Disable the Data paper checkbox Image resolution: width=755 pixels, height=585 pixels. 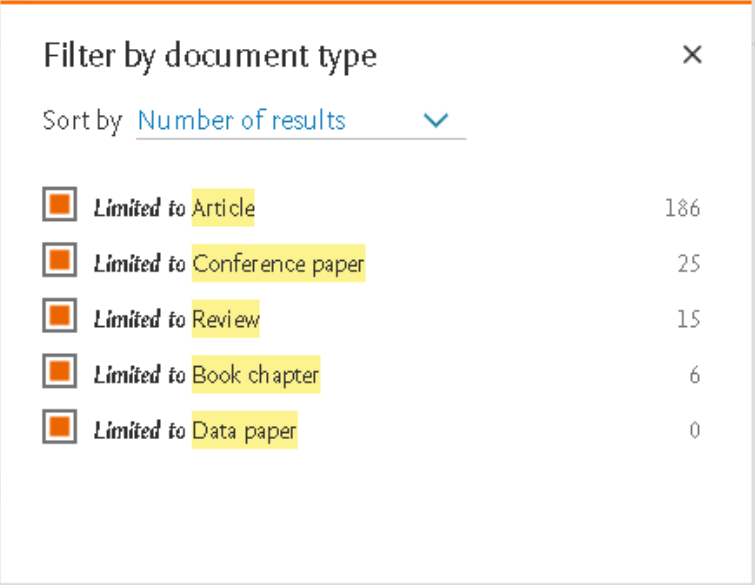[x=59, y=428]
